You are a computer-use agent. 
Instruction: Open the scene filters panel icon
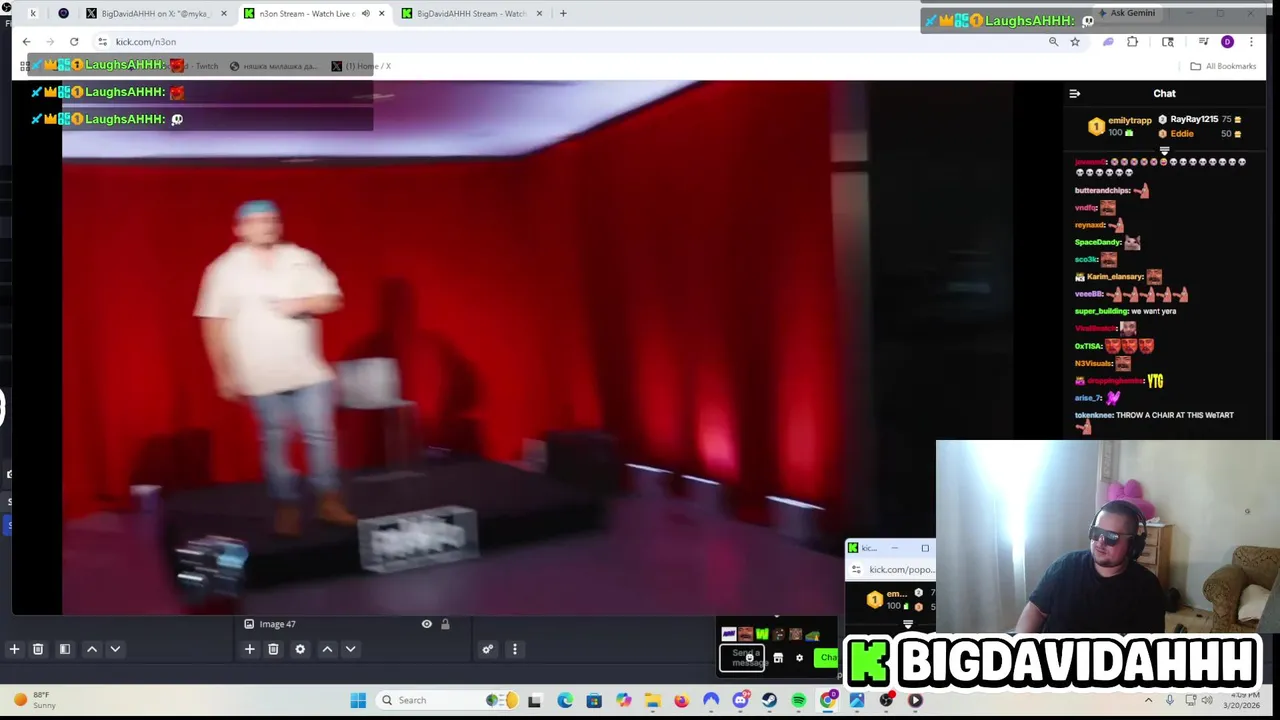coord(65,649)
